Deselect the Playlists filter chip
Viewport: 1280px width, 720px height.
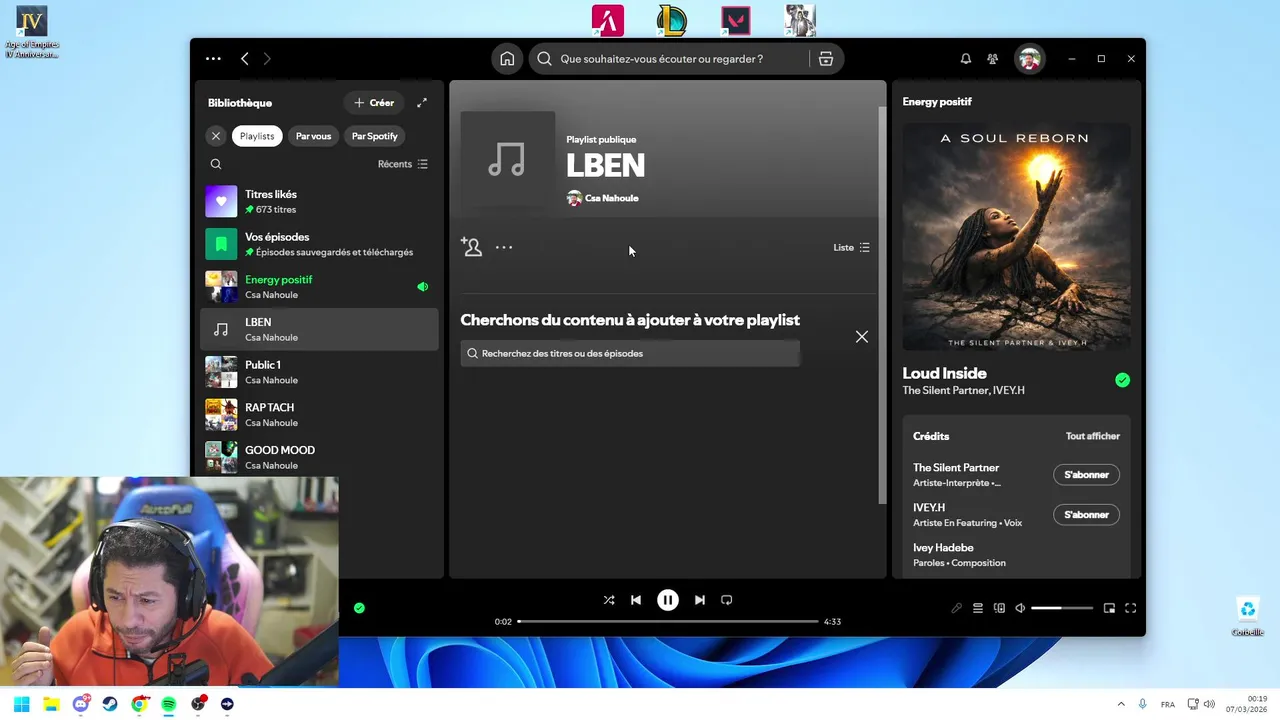pos(257,136)
